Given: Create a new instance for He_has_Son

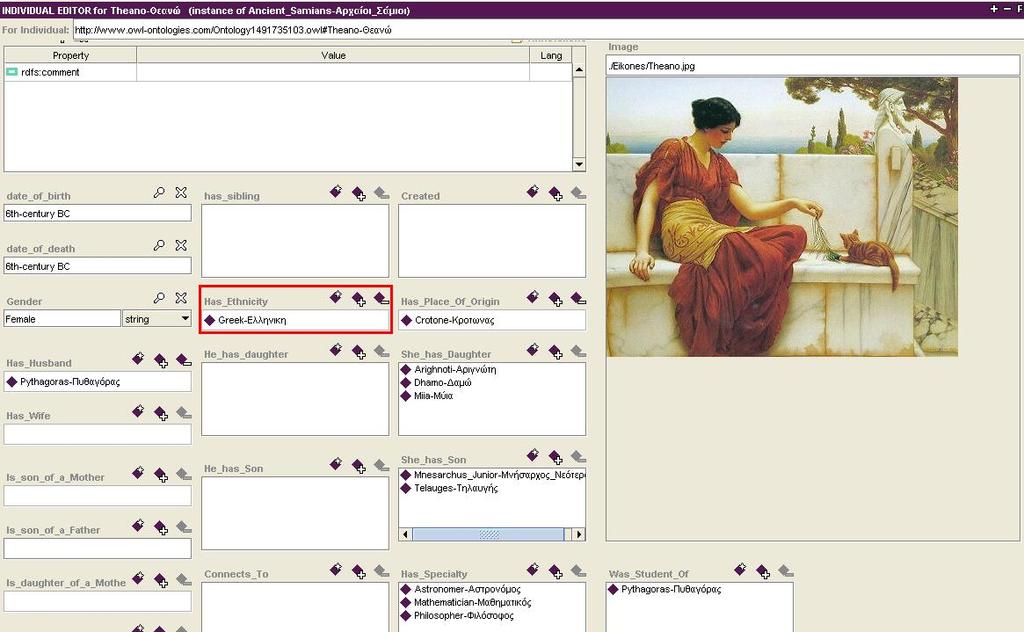Looking at the screenshot, I should (x=336, y=465).
